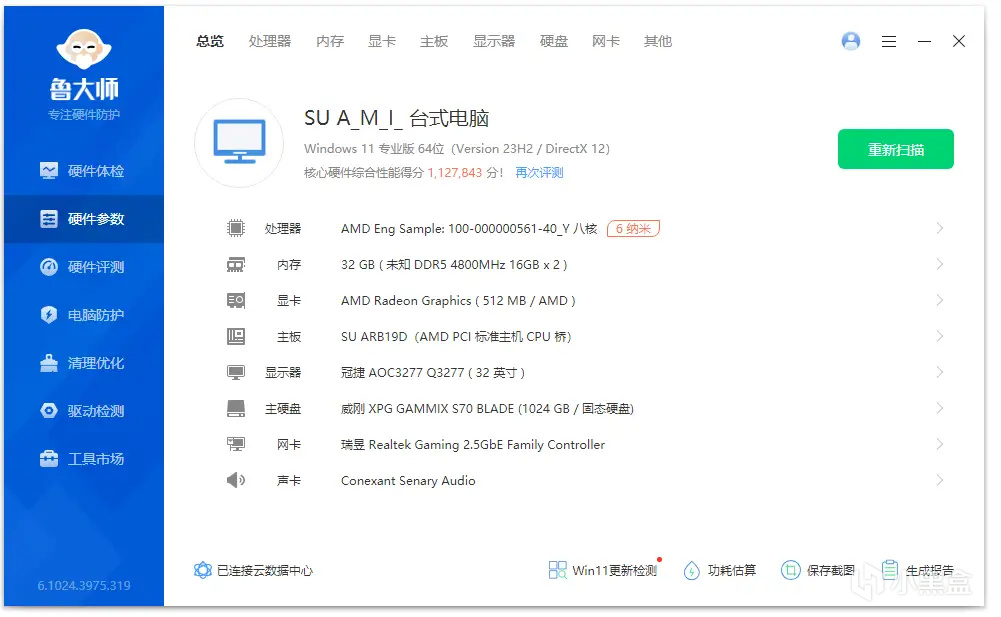The image size is (1001, 617).
Task: Expand the 显示器 row chevron
Action: pyautogui.click(x=939, y=372)
